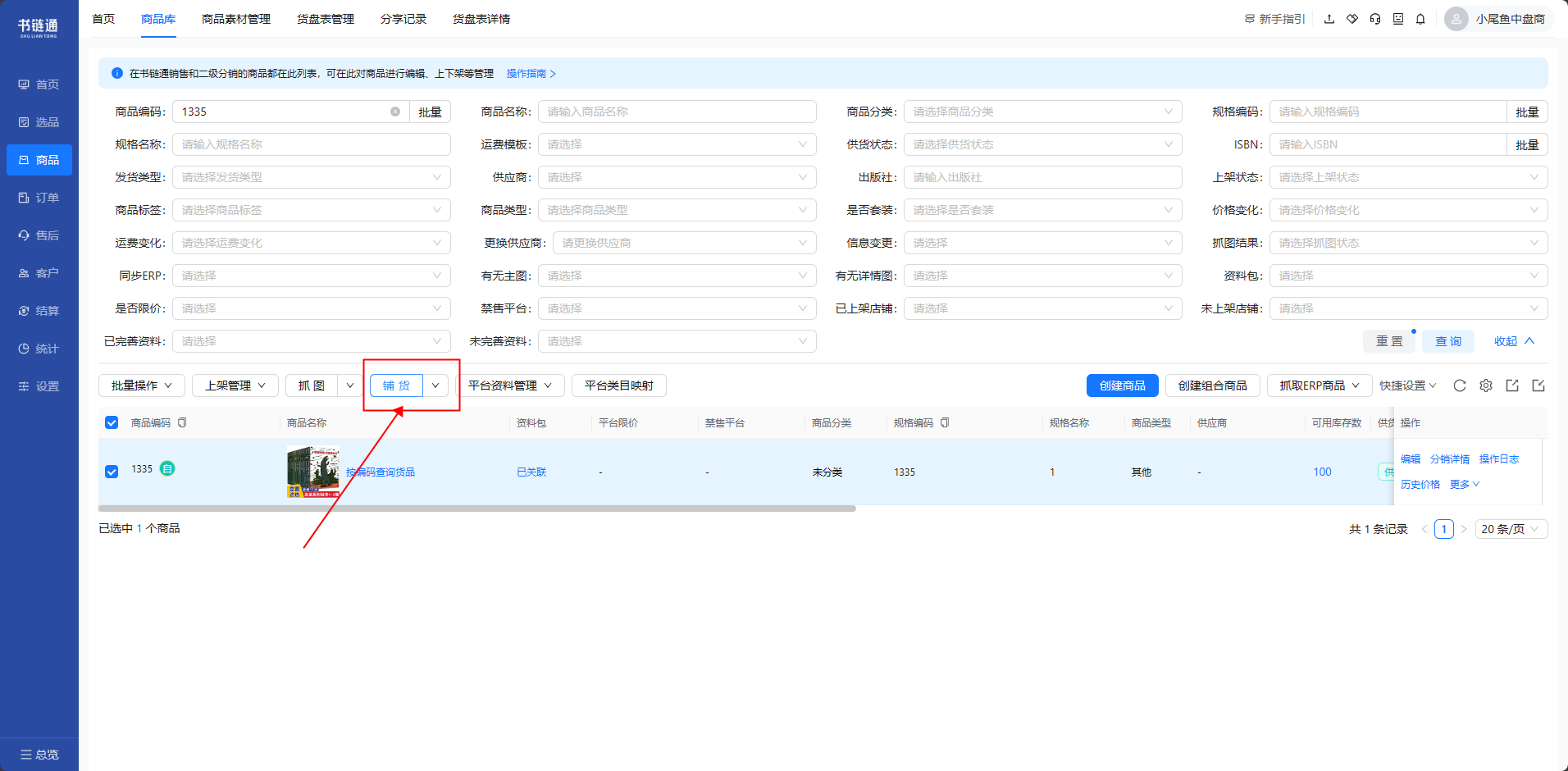1568x771 pixels.
Task: Open the 设置 sidebar item
Action: (39, 386)
